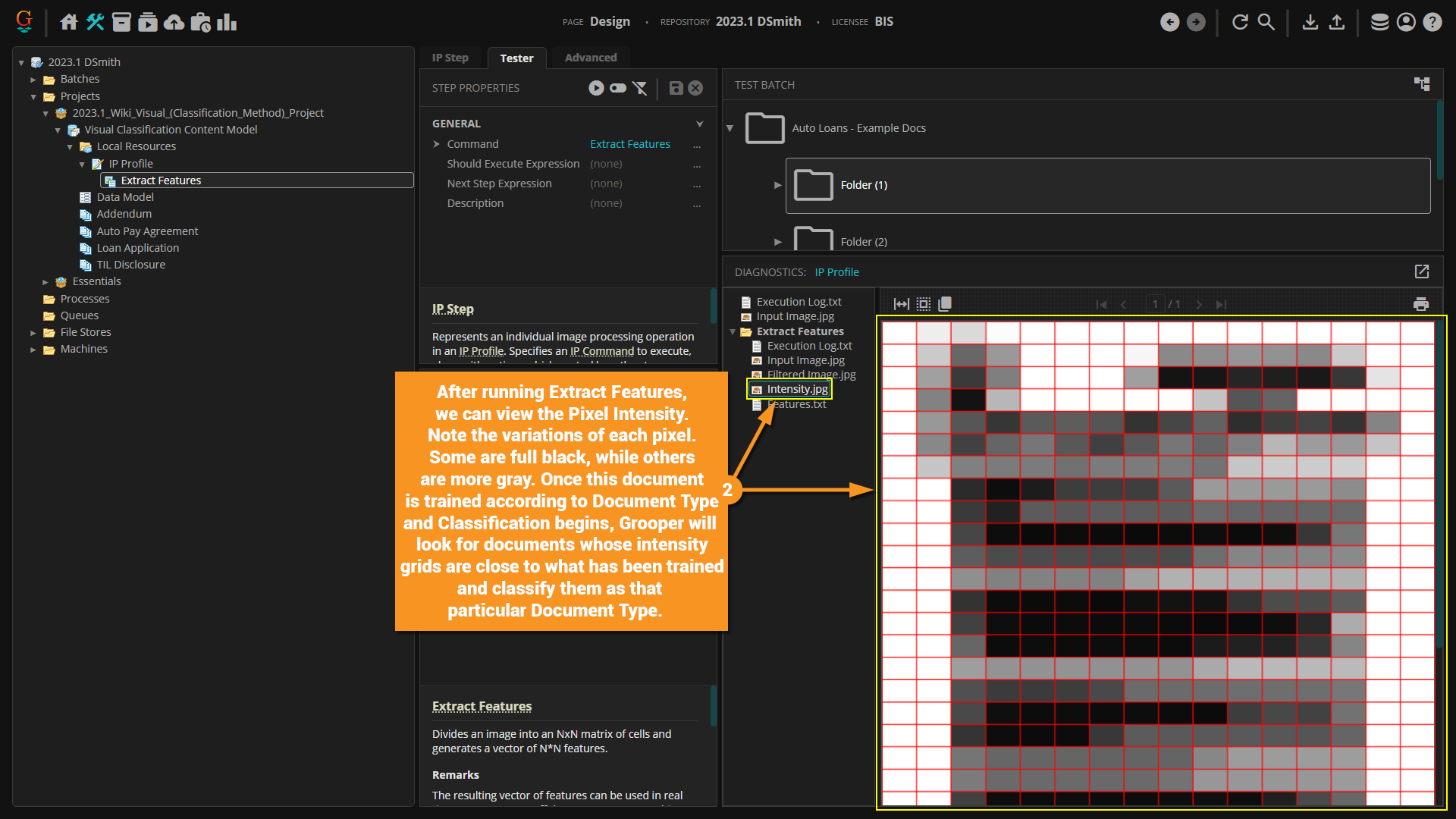Toggle the clear-filter icon in Step Properties
Viewport: 1456px width, 819px height.
[640, 88]
